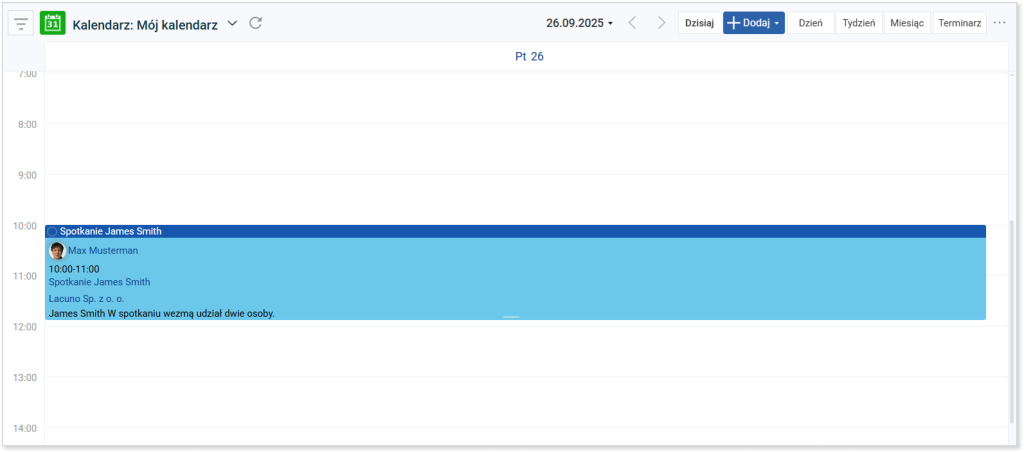Viewport: 1024px width, 453px height.
Task: Click the Pt 26 day header
Action: click(529, 57)
